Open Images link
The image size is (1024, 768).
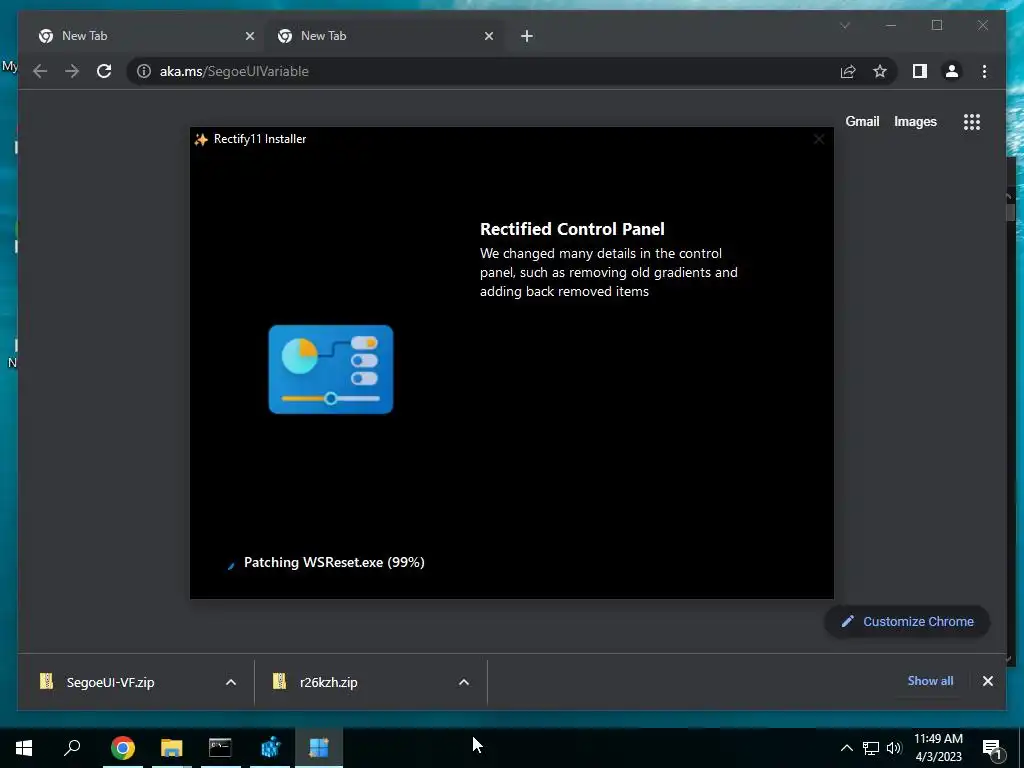point(915,121)
